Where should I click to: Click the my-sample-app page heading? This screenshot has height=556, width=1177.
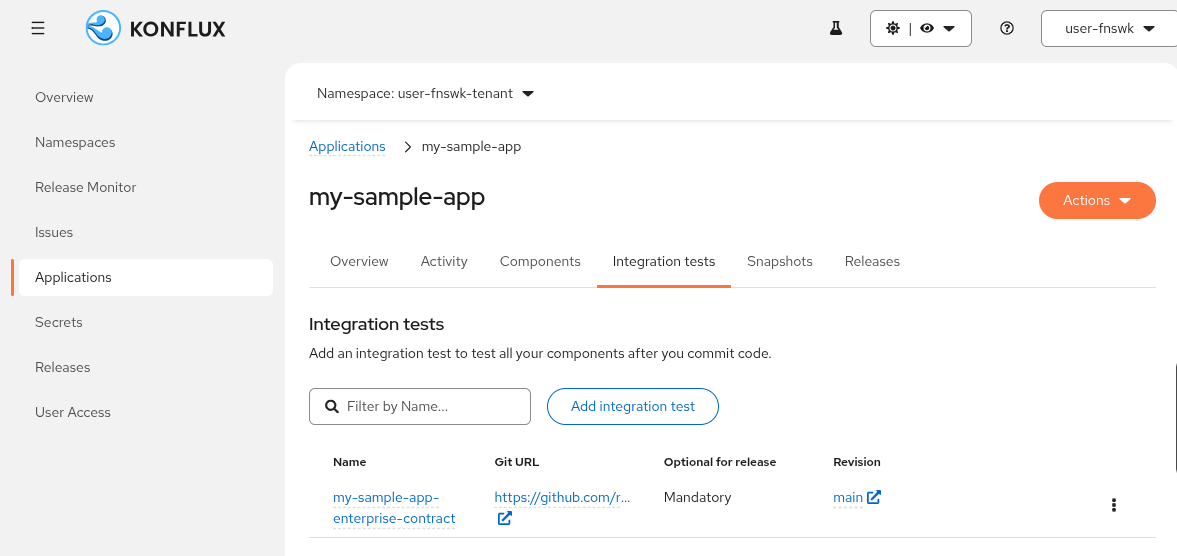(397, 197)
